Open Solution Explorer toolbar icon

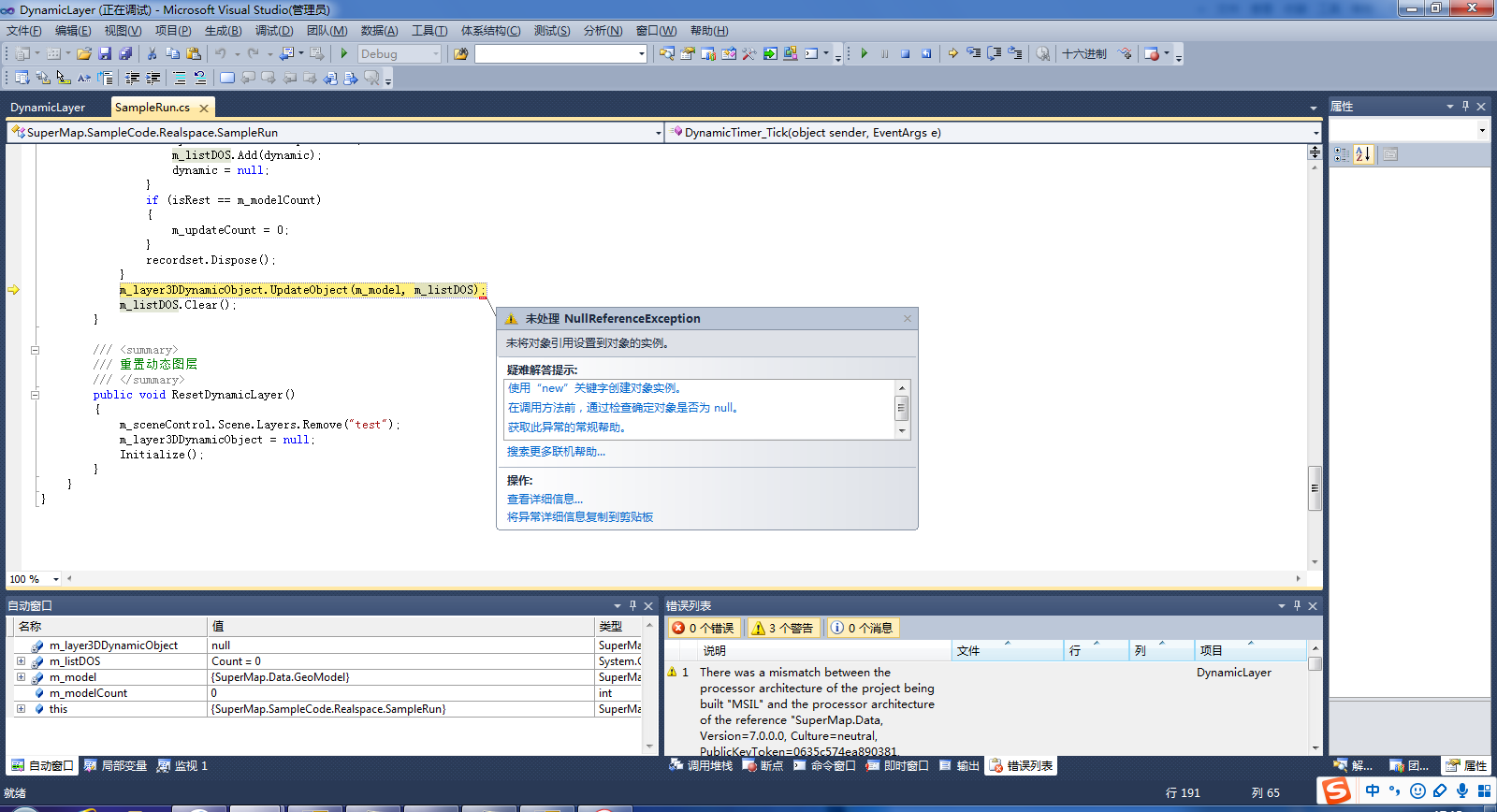point(666,54)
